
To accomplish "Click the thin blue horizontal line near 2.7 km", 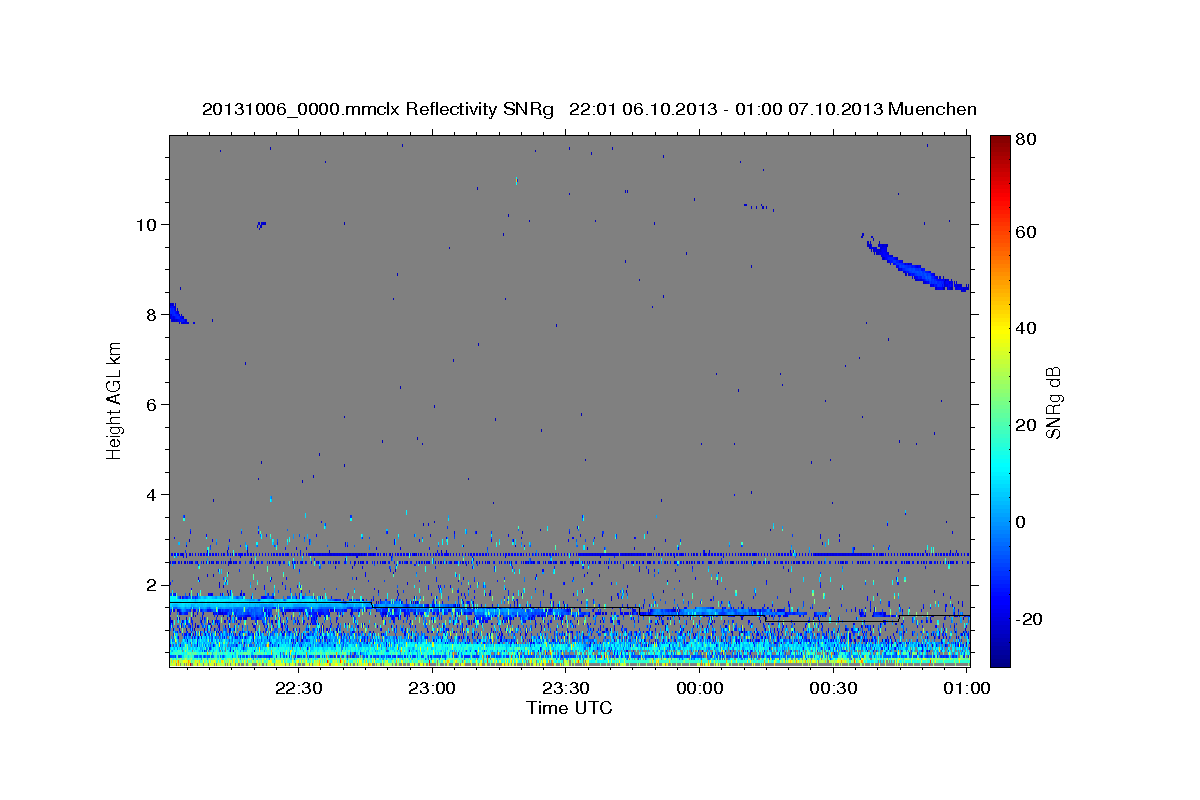I will [x=569, y=554].
